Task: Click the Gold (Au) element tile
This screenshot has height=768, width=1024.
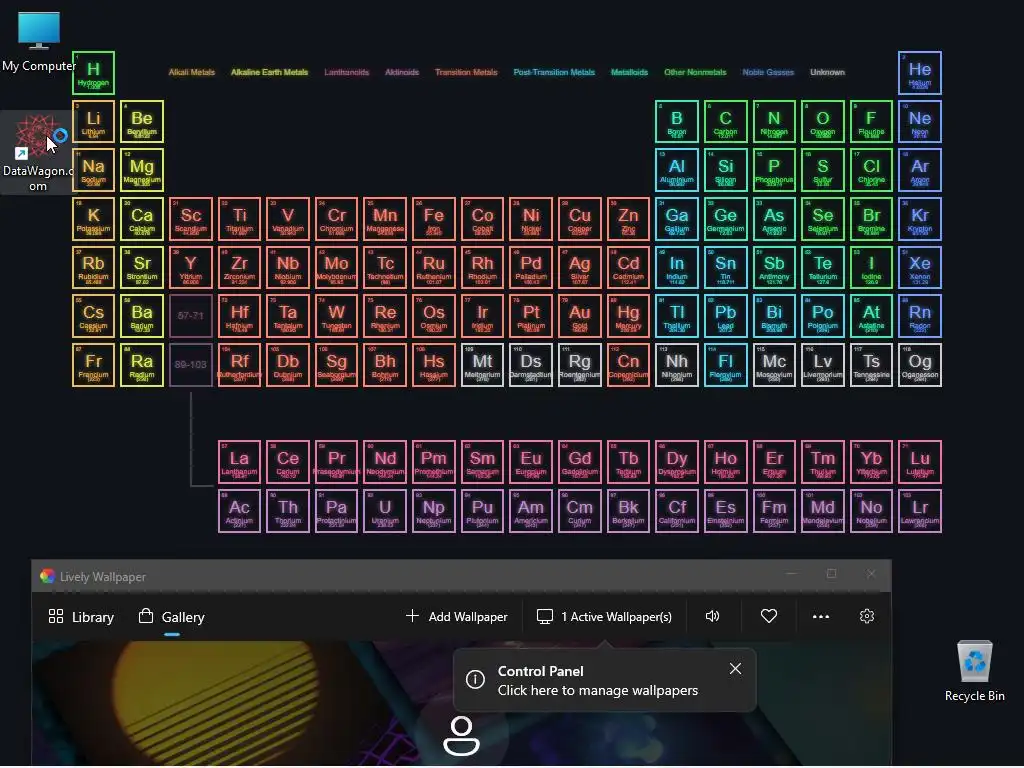Action: 579,316
